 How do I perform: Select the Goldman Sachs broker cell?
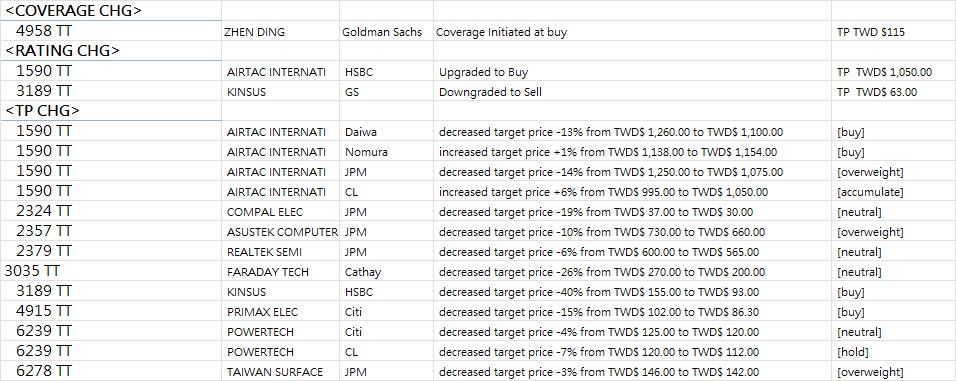pos(386,32)
